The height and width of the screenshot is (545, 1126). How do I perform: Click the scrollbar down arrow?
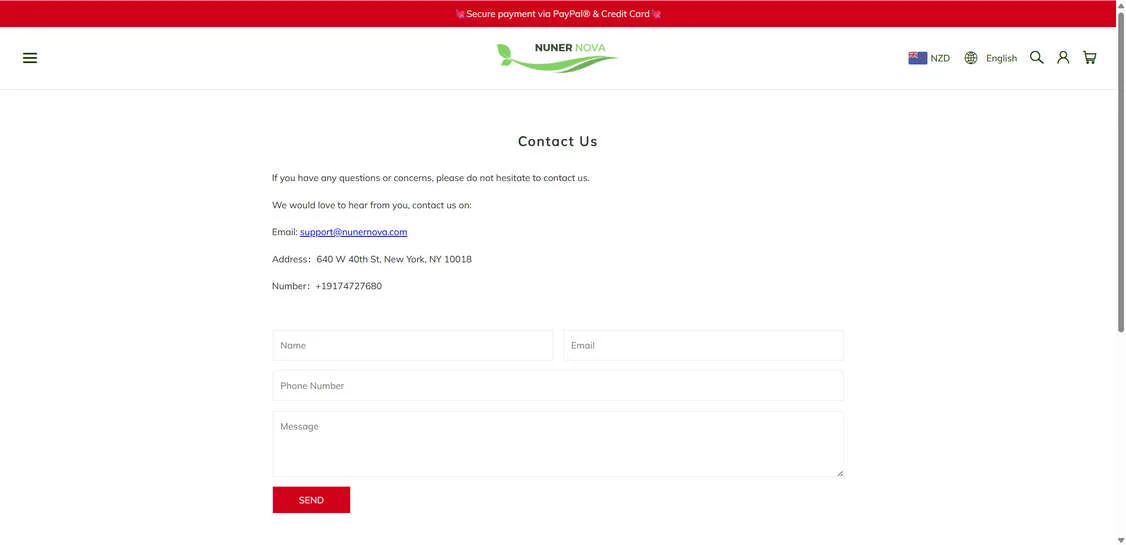(1121, 540)
